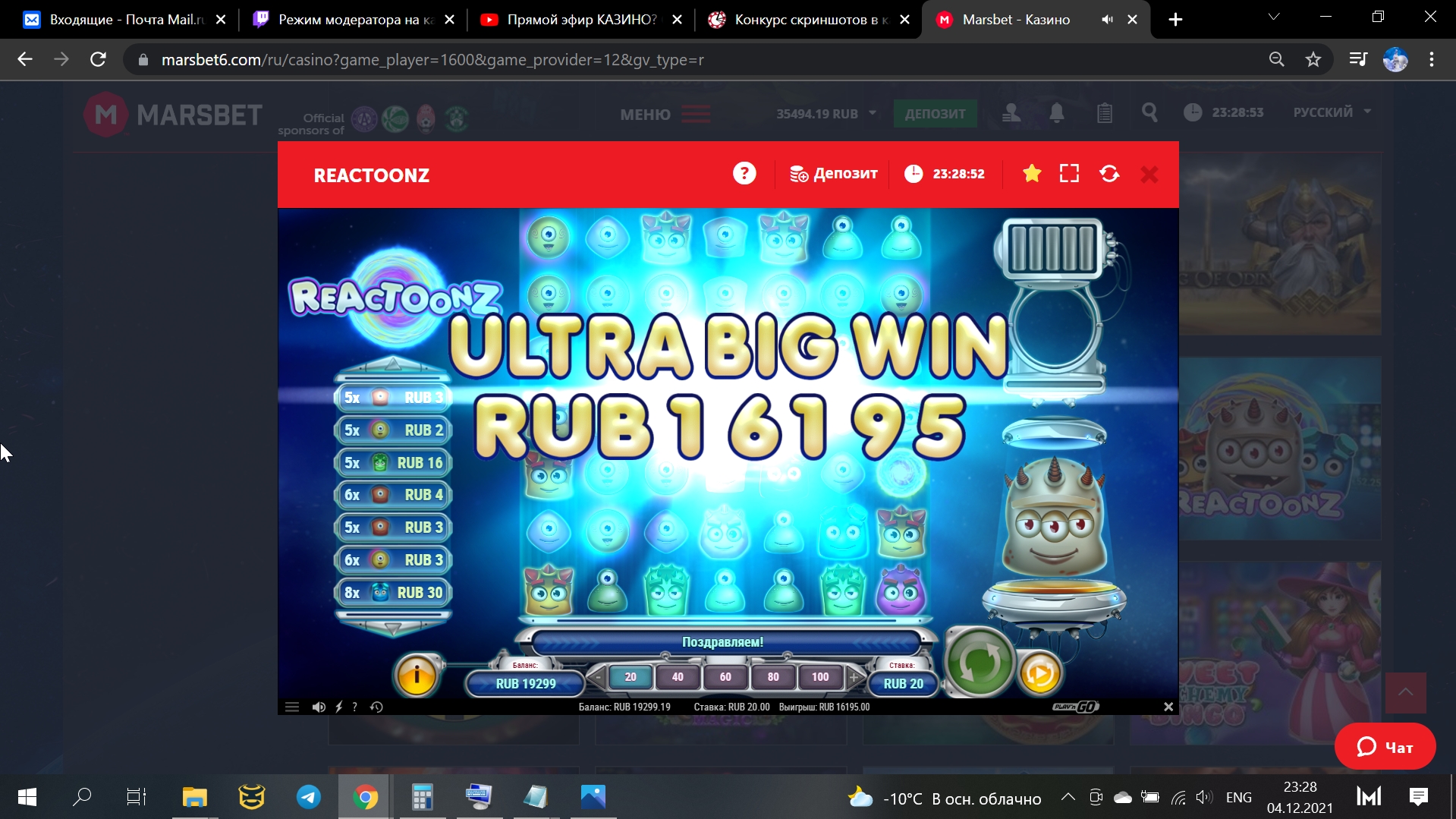Open the МЕНЮ site menu
This screenshot has height=819, width=1456.
click(665, 115)
